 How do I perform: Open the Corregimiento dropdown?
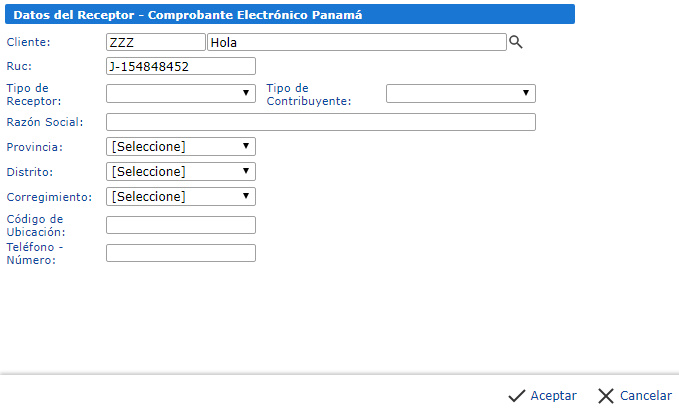pyautogui.click(x=181, y=197)
